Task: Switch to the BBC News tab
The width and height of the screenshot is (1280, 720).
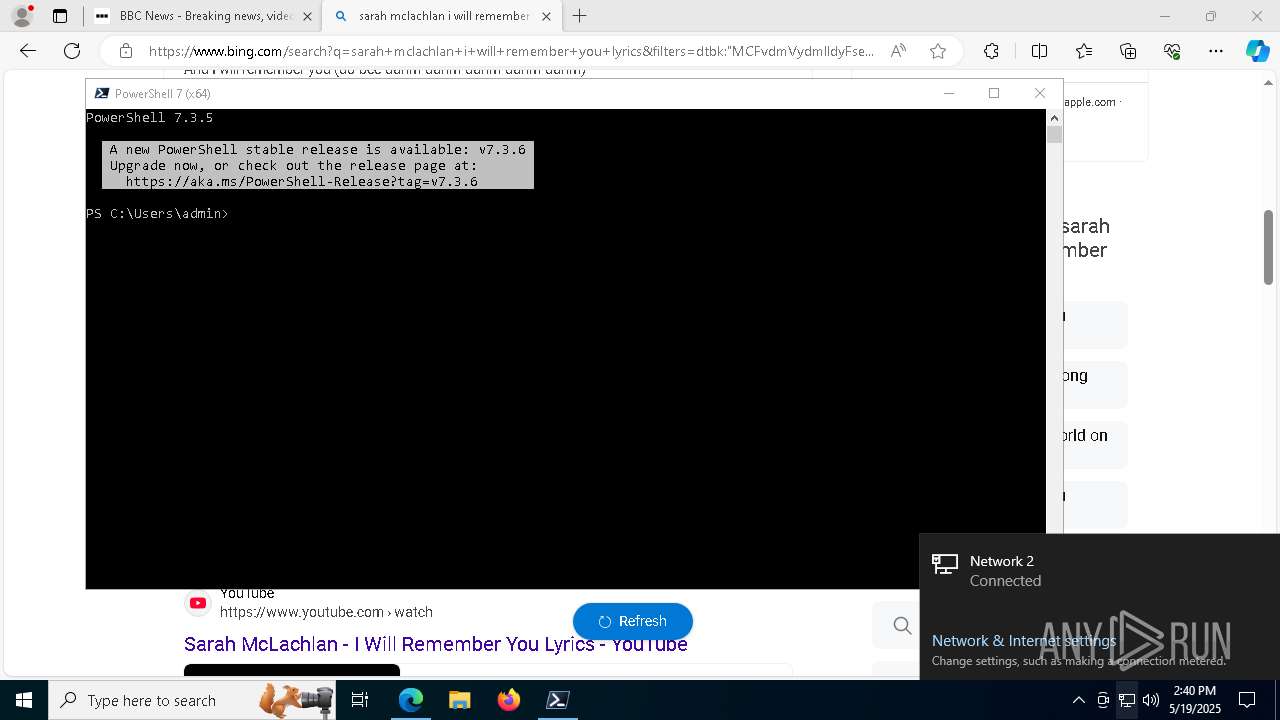Action: coord(205,16)
